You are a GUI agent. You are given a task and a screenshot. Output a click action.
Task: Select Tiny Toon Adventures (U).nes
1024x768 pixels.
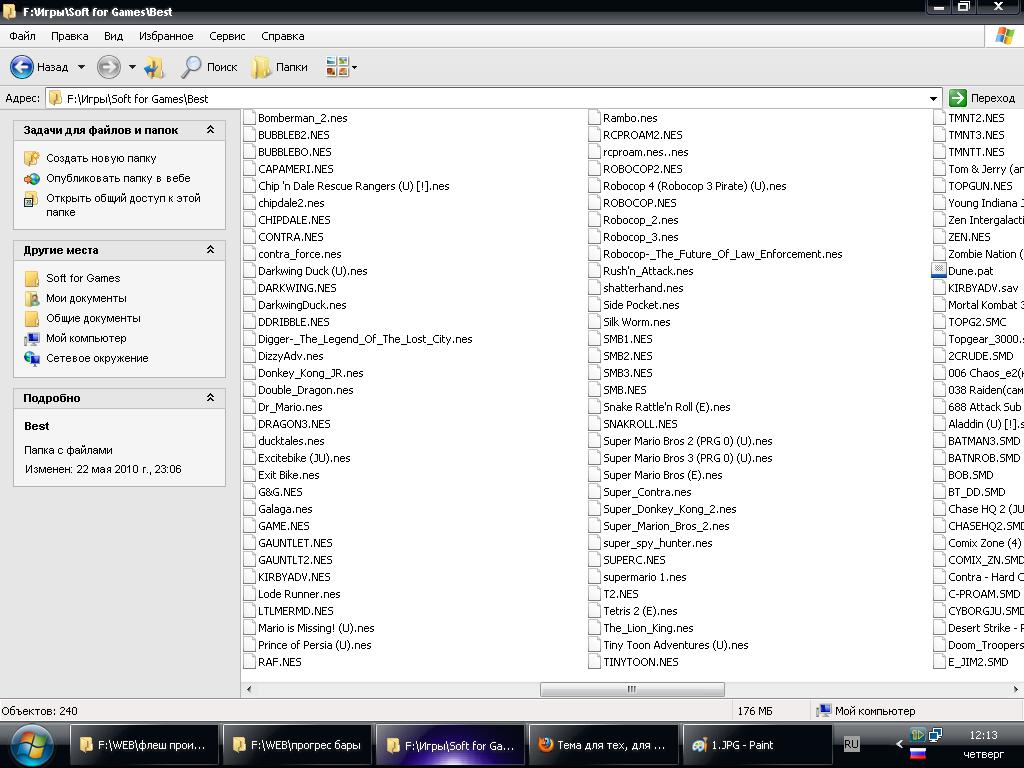675,645
